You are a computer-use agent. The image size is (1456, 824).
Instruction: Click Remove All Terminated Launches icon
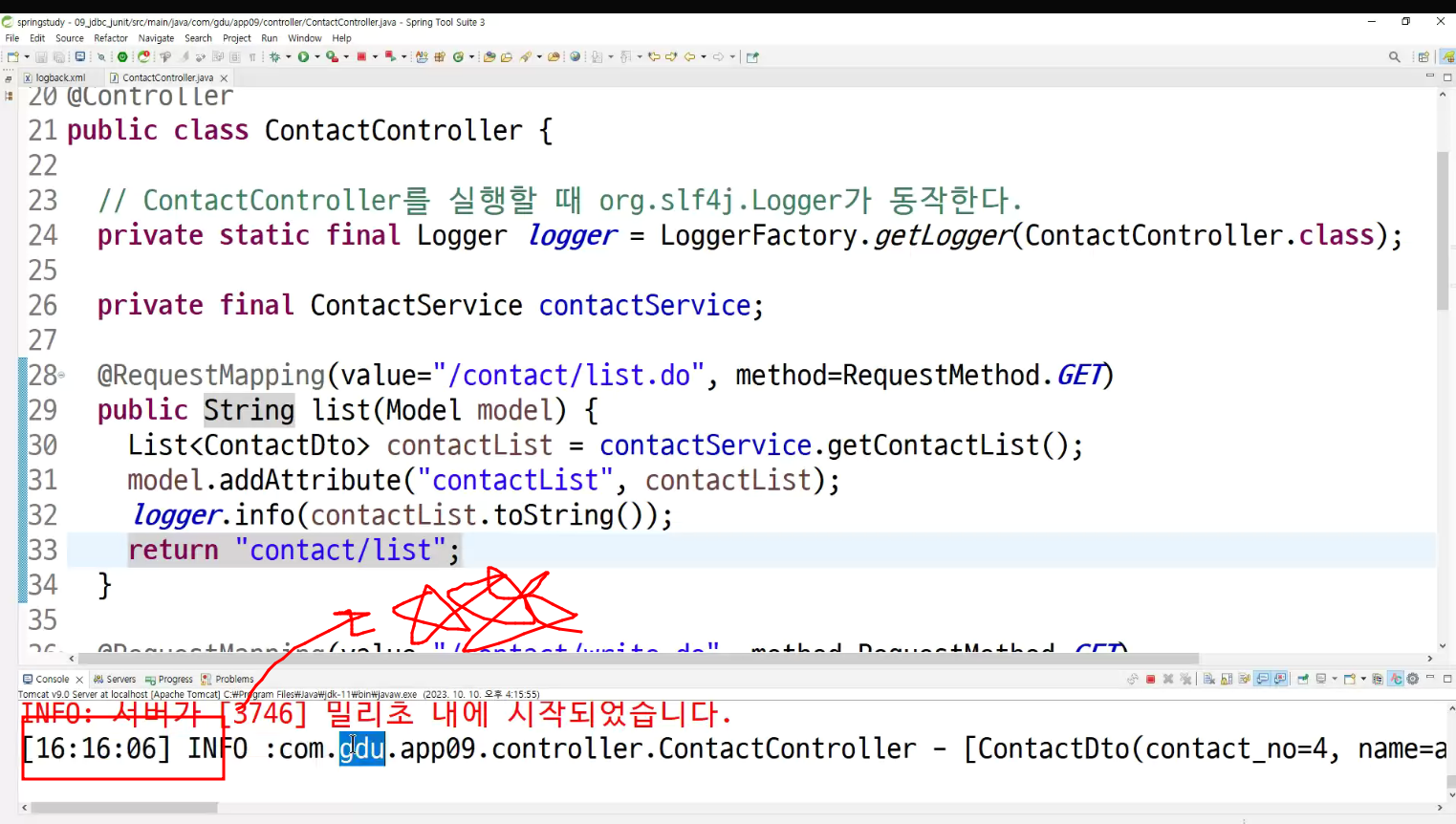pos(1185,679)
